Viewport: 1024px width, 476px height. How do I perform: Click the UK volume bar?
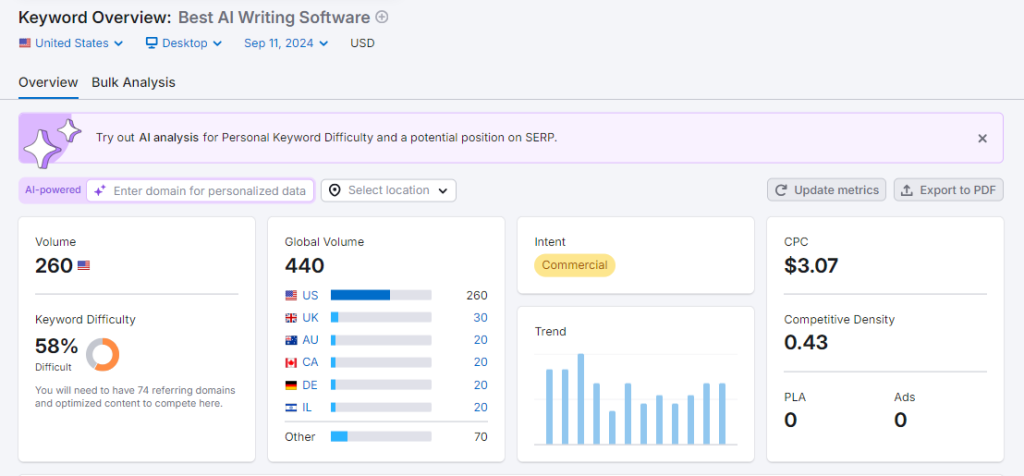[381, 317]
